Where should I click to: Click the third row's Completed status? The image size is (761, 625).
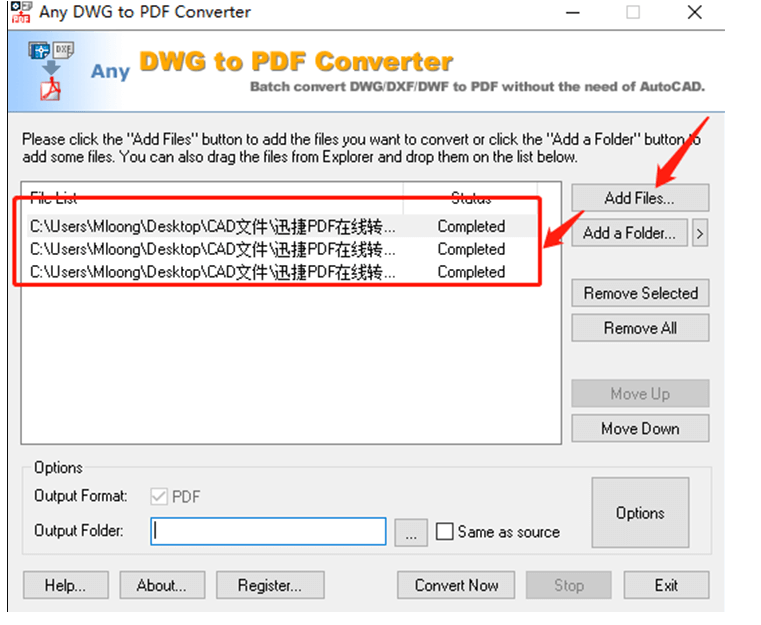(471, 272)
